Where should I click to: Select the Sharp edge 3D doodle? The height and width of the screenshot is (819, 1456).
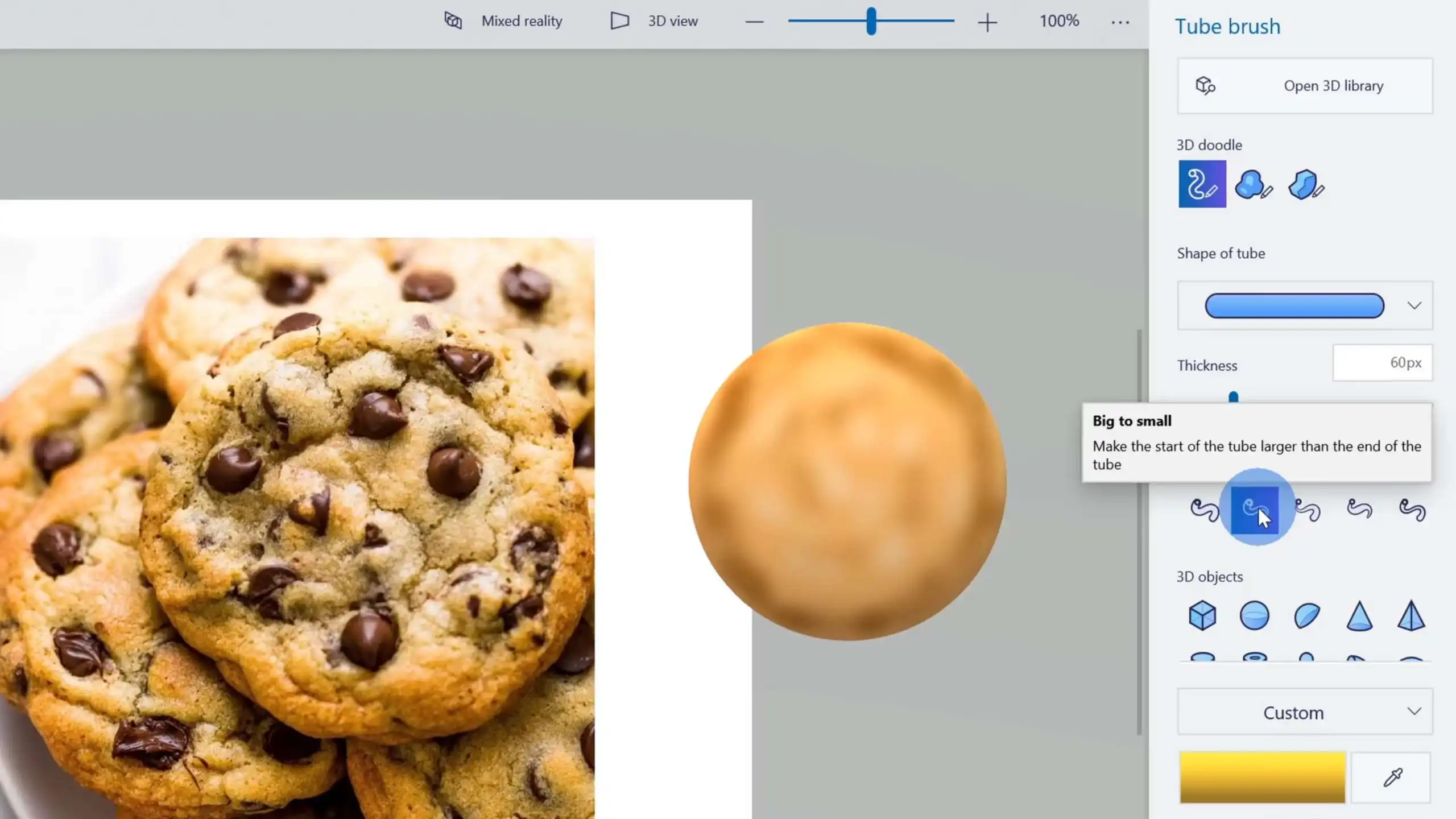click(1306, 184)
